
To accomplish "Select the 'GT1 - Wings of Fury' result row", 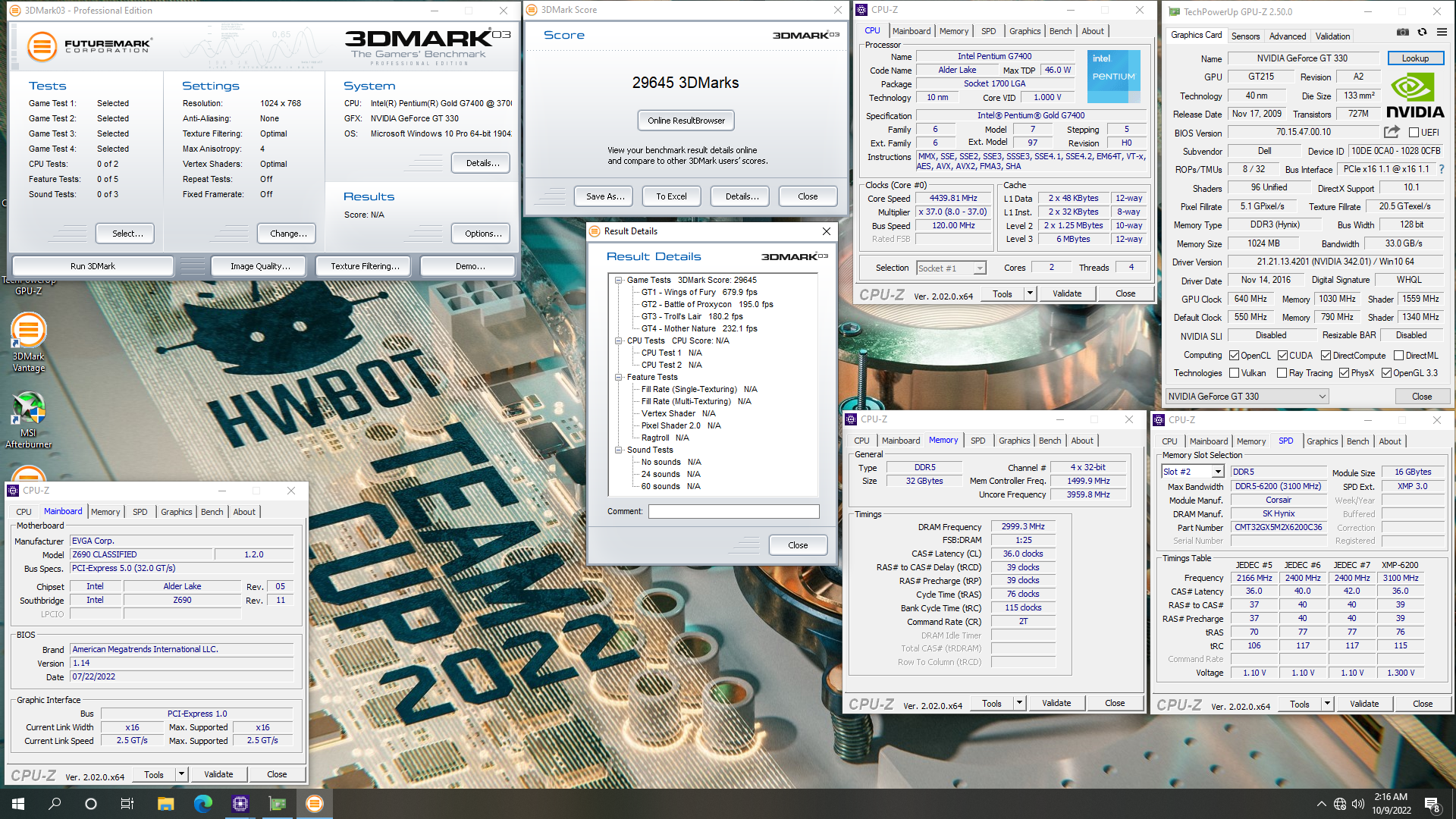I will pyautogui.click(x=698, y=292).
